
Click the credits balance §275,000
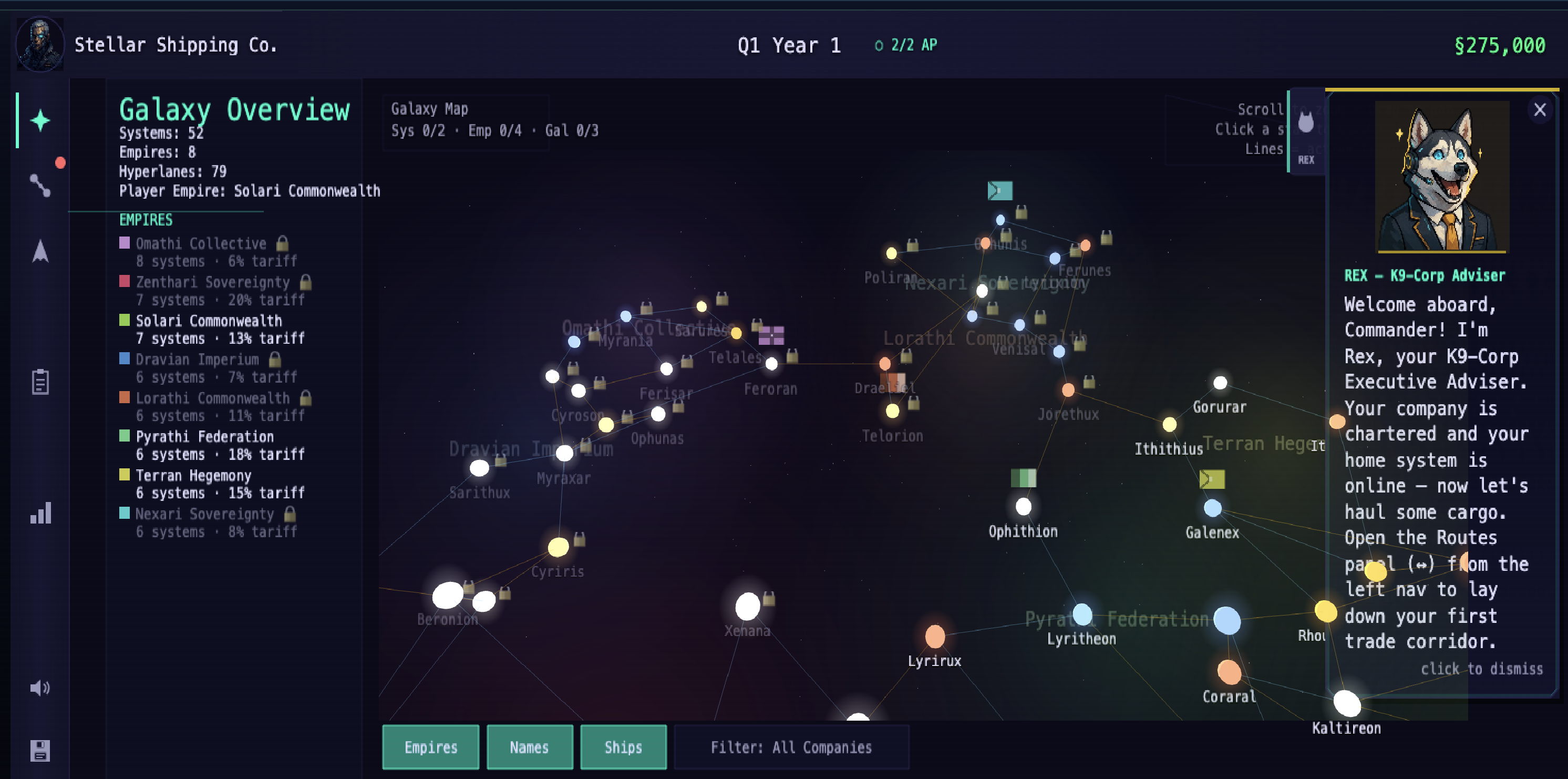1500,45
